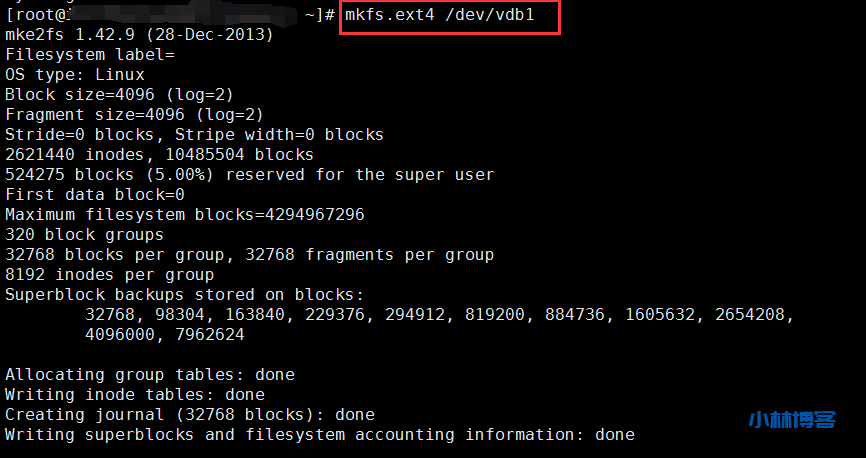Click the 32768 blocks per group line
Viewport: 866px width, 458px height.
[x=249, y=255]
